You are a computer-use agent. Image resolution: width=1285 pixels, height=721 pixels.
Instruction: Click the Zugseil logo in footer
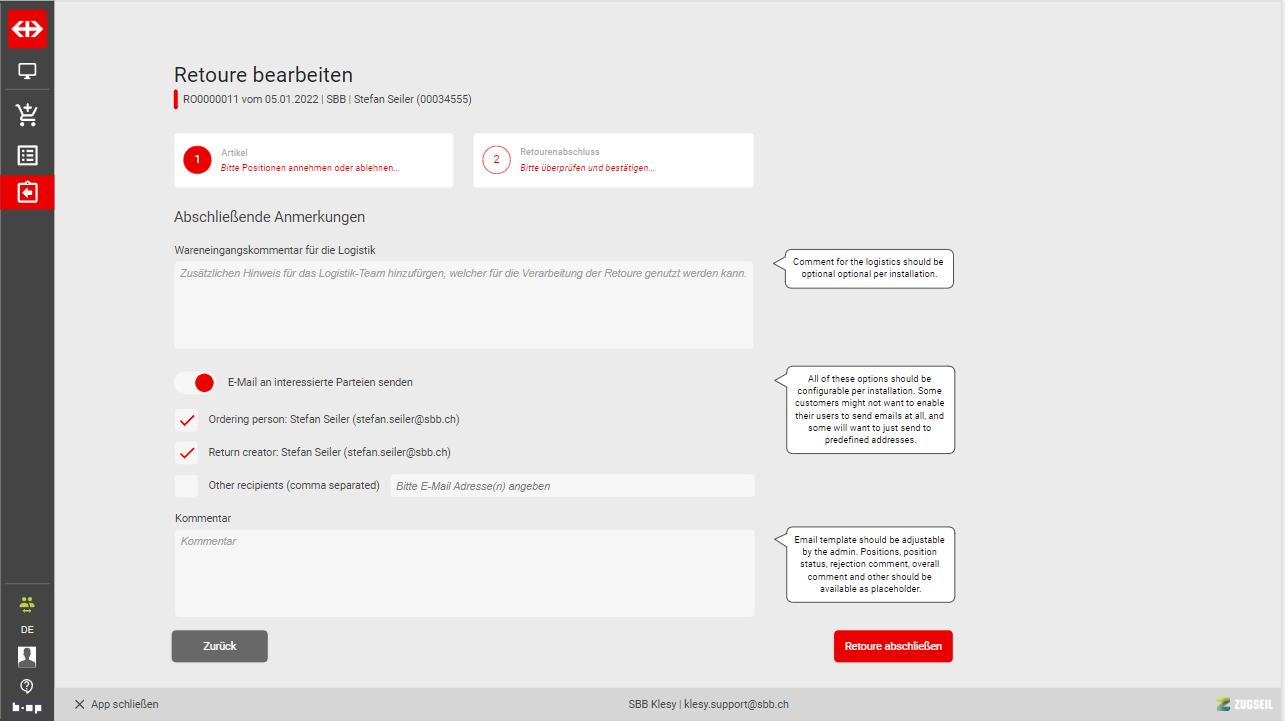pos(1244,704)
